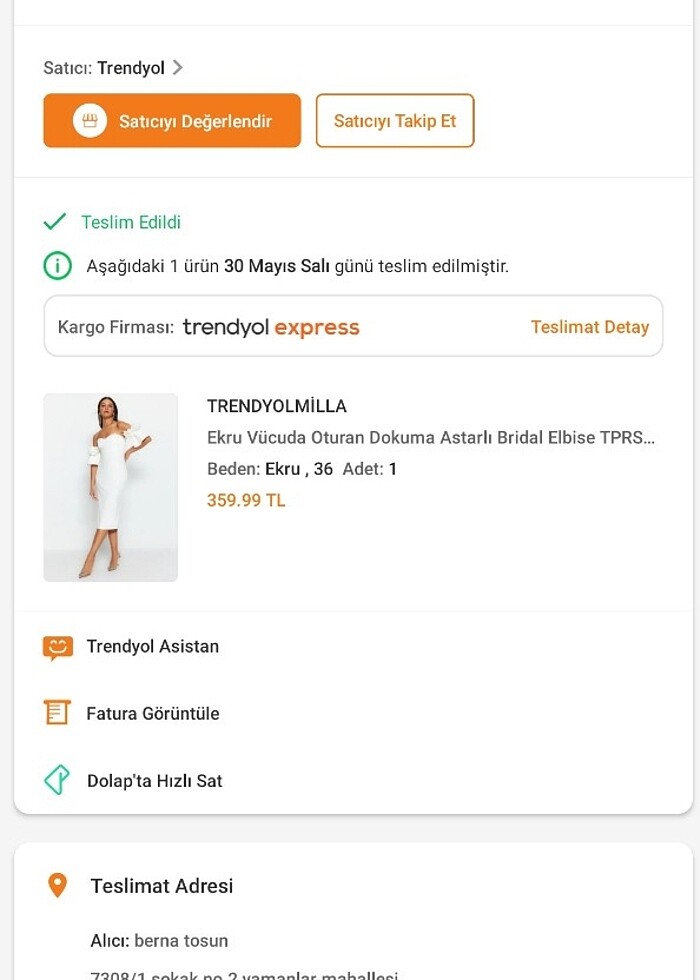Click the shop icon on Satıcıyı Değerlendir

89,121
